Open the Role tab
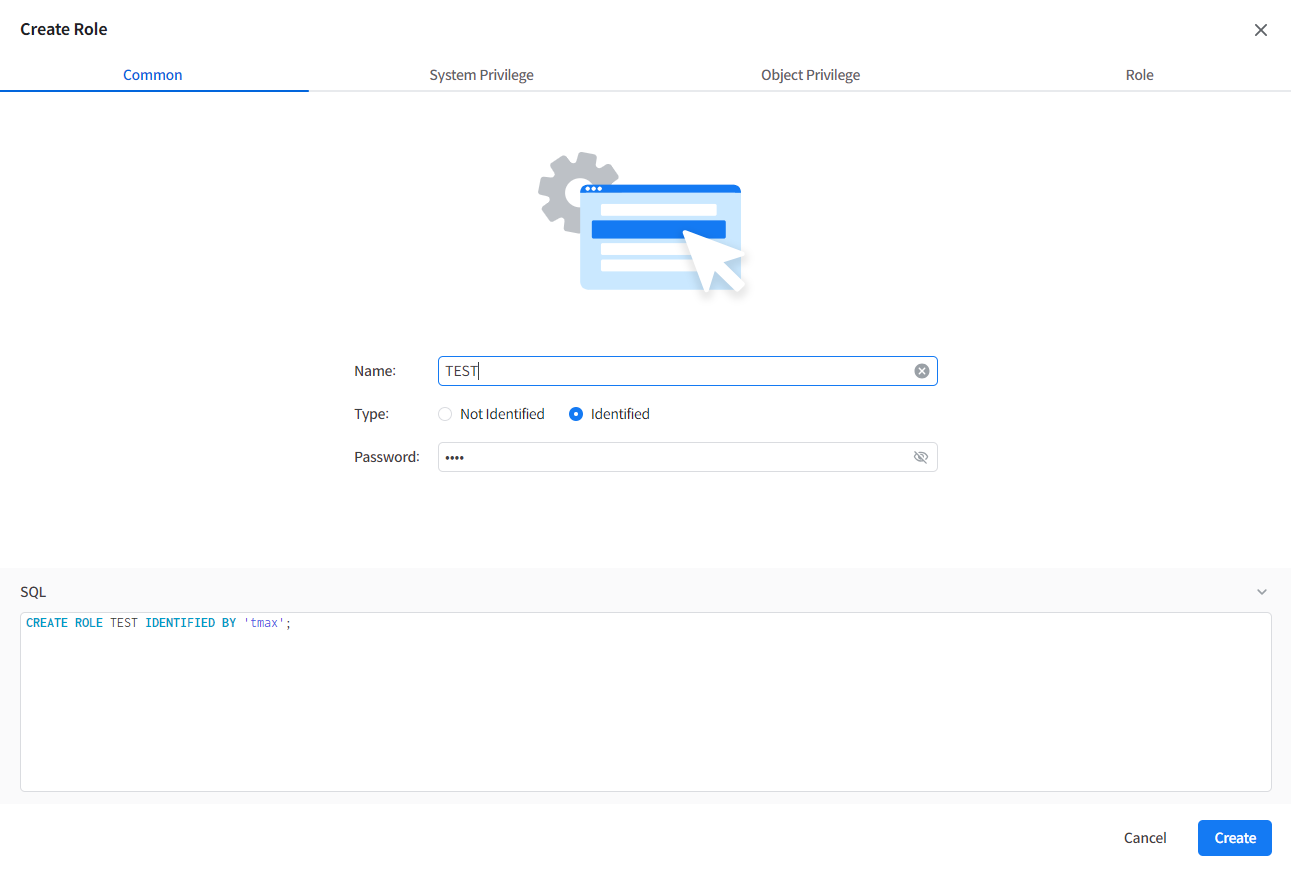The image size is (1291, 877). [1139, 75]
